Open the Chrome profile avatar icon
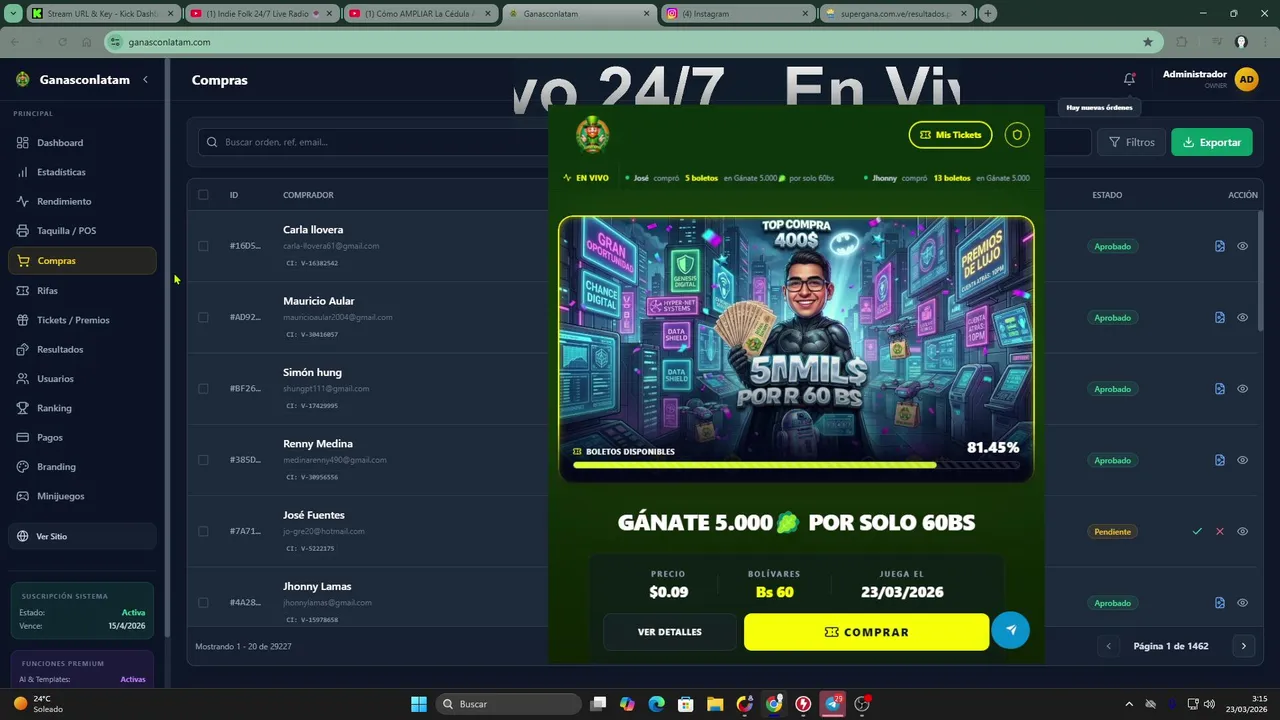The height and width of the screenshot is (720, 1280). coord(1241,42)
